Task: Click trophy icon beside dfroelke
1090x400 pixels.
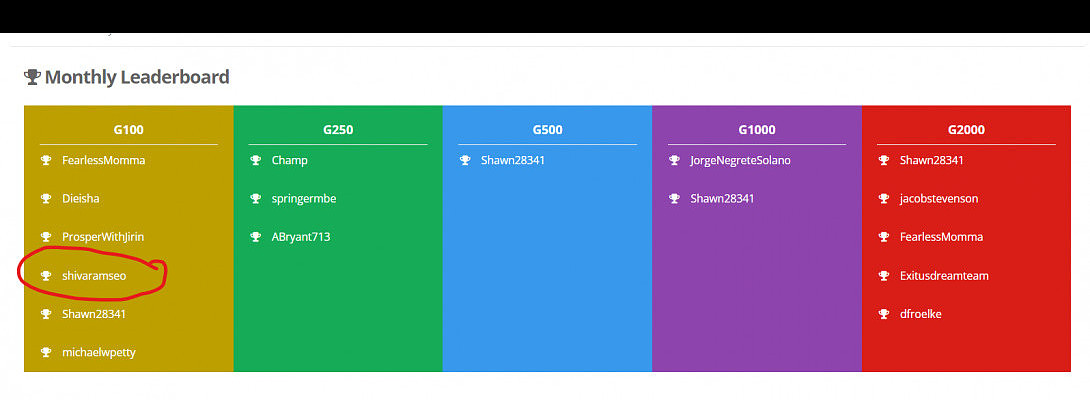Action: pos(884,314)
